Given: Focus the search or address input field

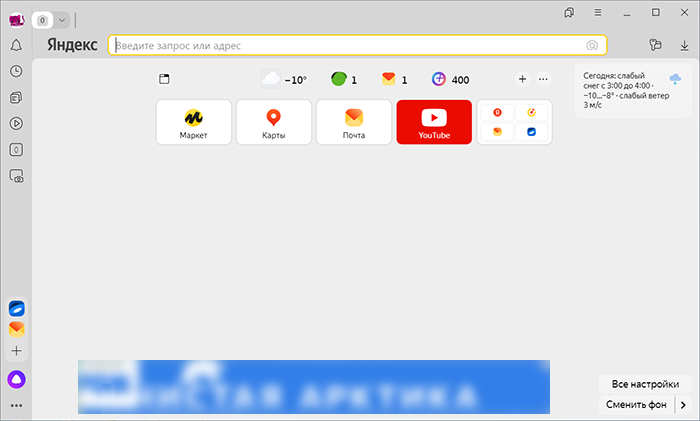Looking at the screenshot, I should tap(357, 45).
